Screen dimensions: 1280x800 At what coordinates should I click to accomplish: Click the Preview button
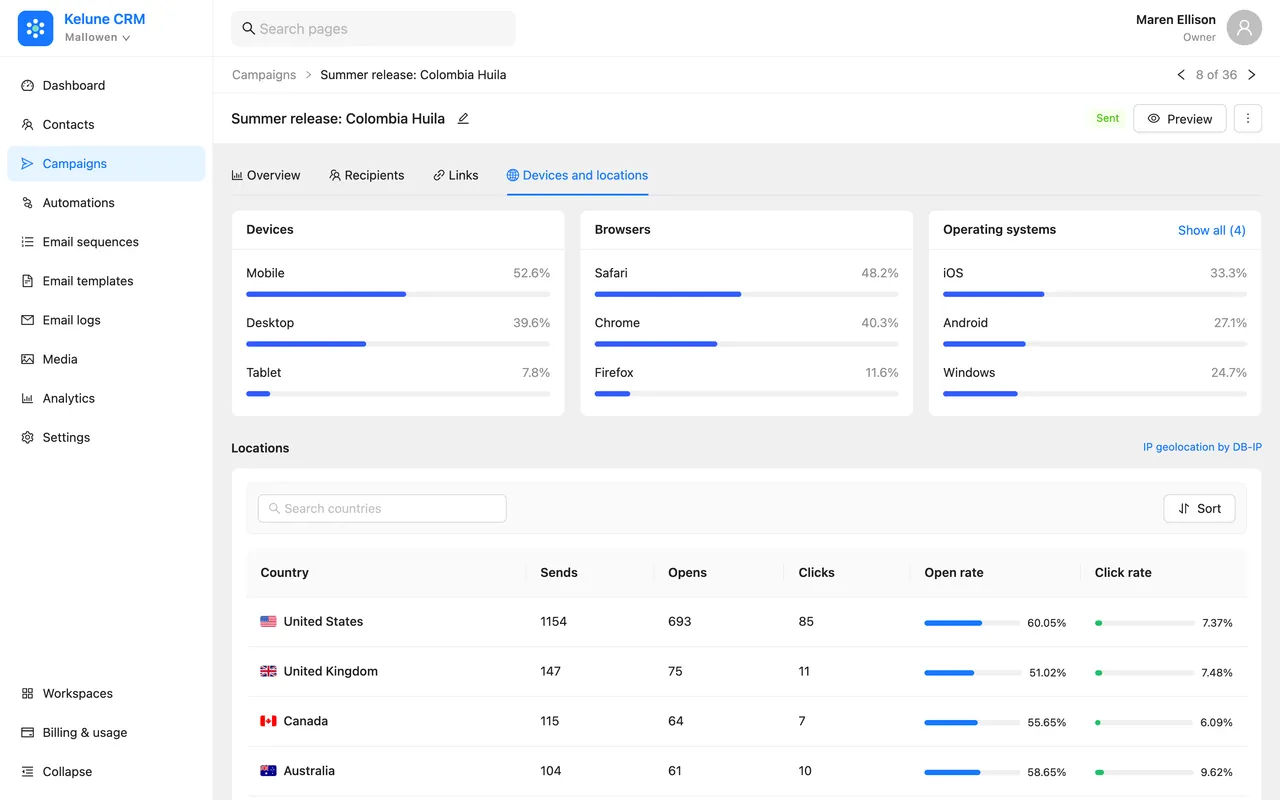pos(1179,118)
